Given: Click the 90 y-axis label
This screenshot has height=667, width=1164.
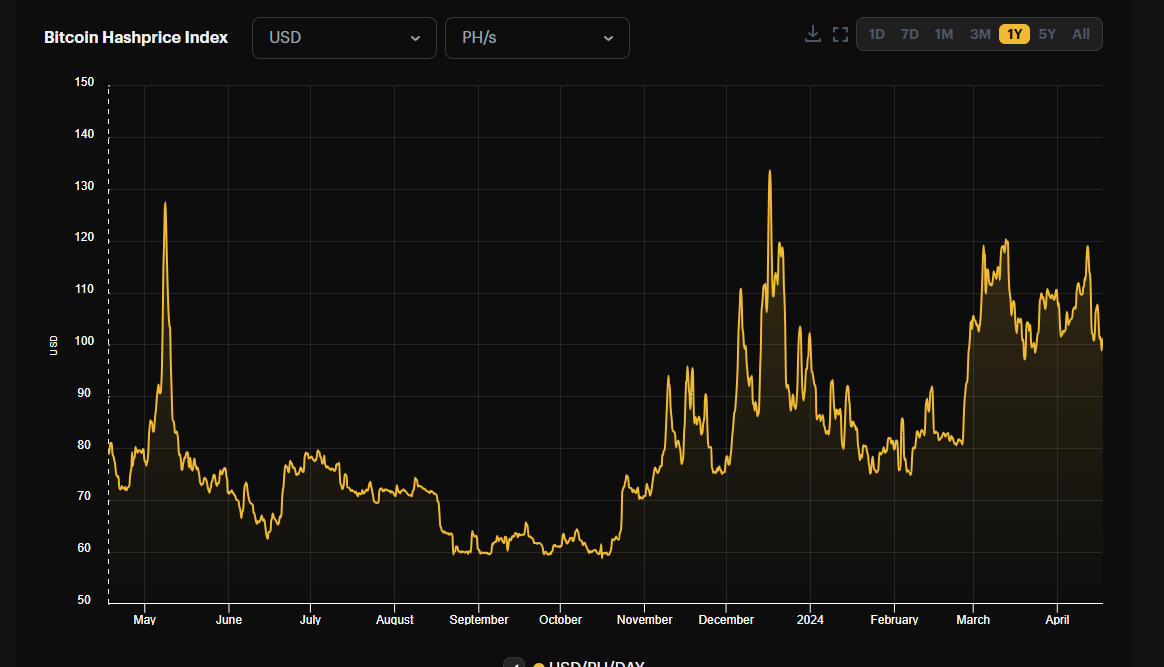Looking at the screenshot, I should pos(85,393).
